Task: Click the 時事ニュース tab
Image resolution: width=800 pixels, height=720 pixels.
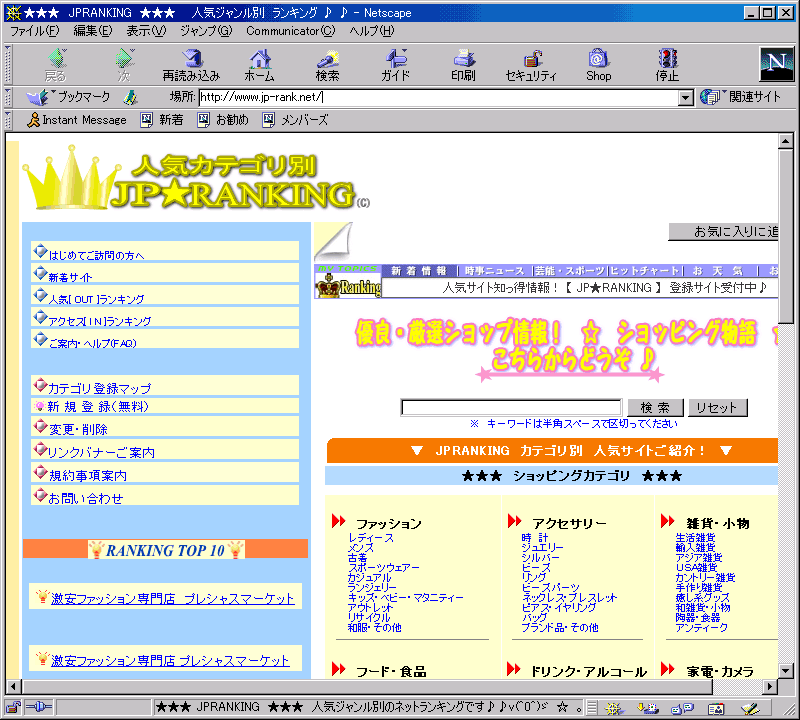Action: point(494,271)
